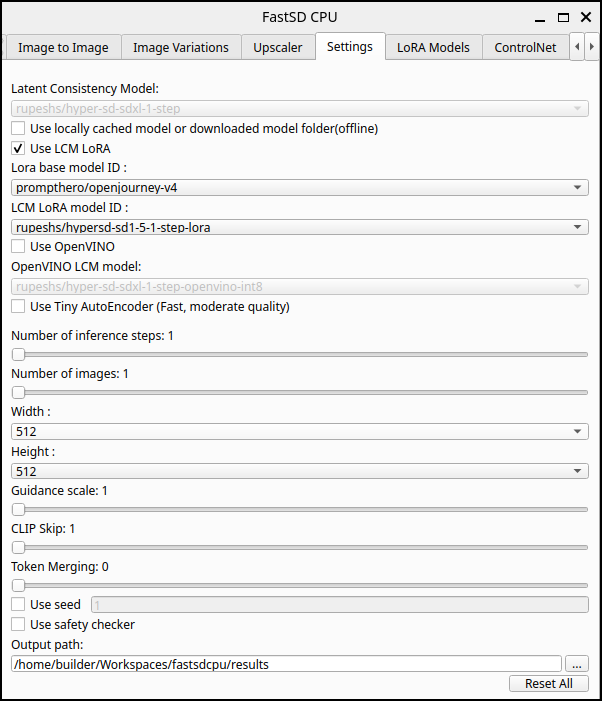The image size is (602, 701).
Task: Click the Number of inference steps slider
Action: point(299,354)
